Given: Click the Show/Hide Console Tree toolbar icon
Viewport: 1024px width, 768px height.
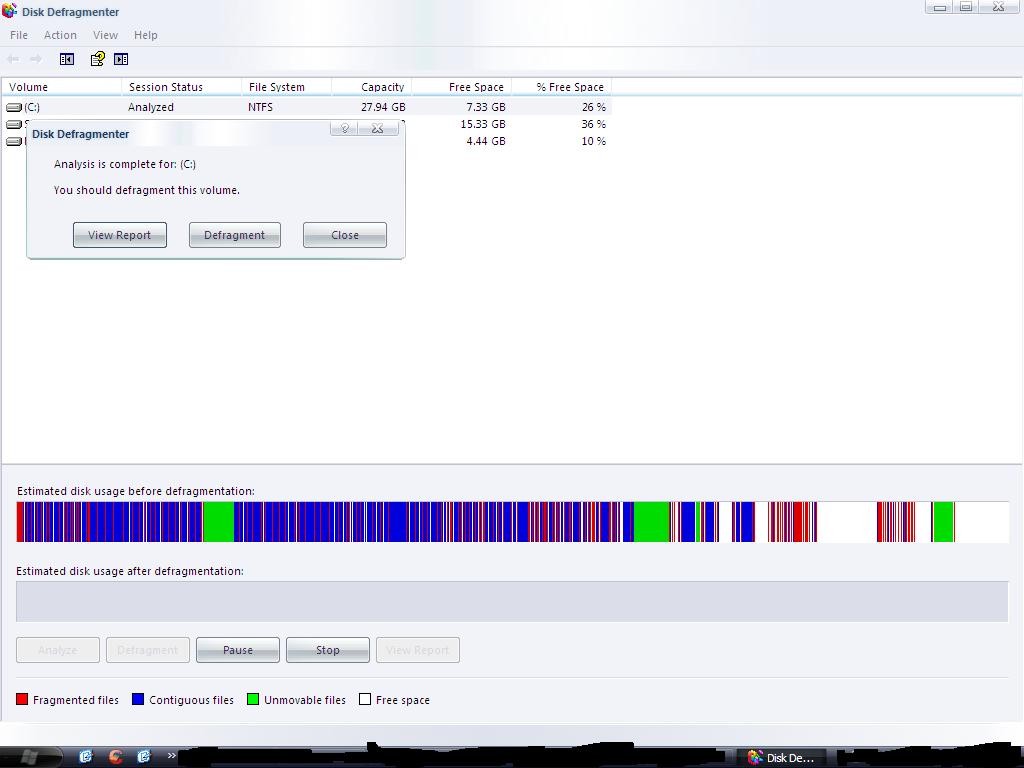Looking at the screenshot, I should (x=67, y=59).
